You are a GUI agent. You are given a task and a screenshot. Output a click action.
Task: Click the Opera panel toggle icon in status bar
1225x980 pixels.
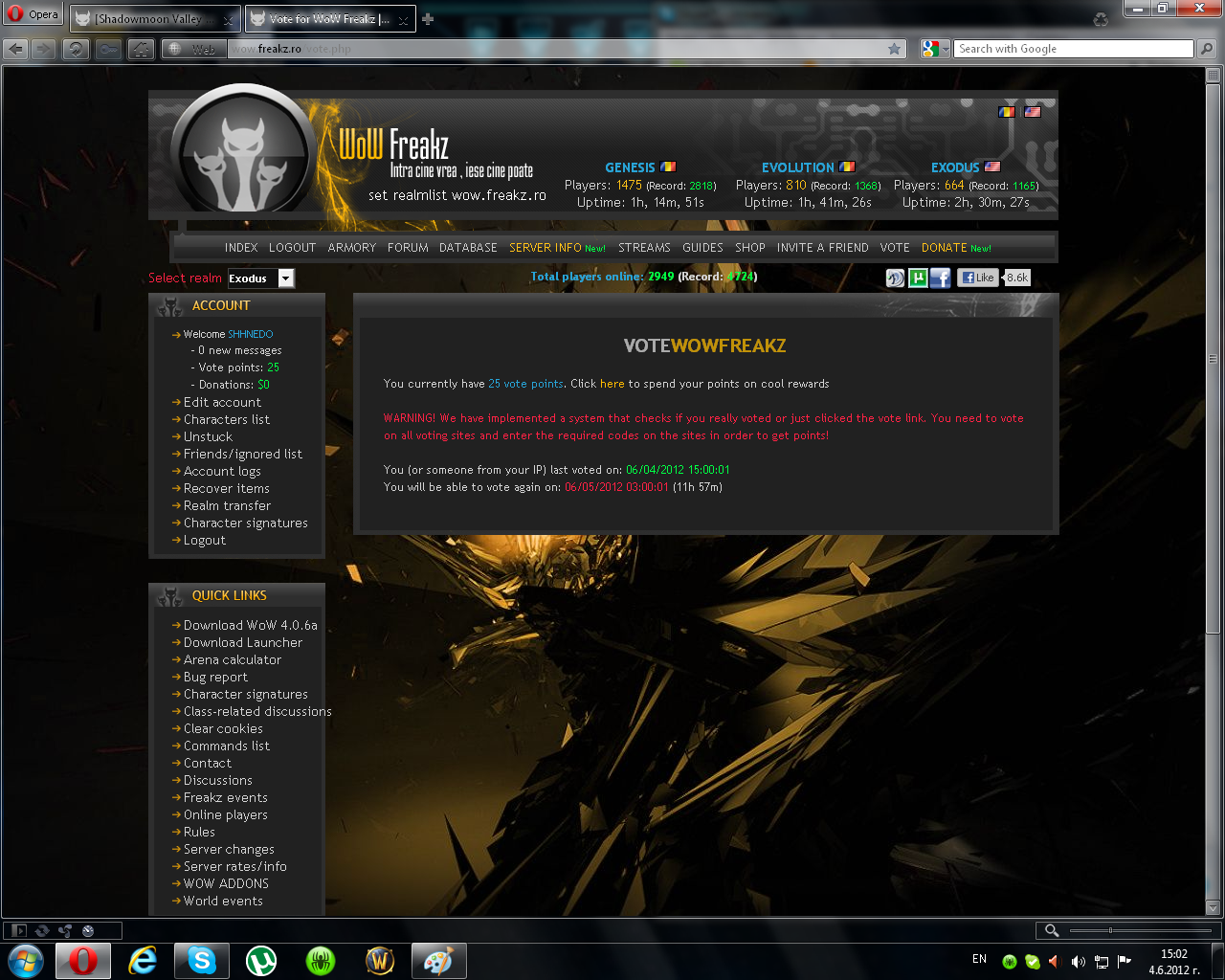pyautogui.click(x=18, y=930)
